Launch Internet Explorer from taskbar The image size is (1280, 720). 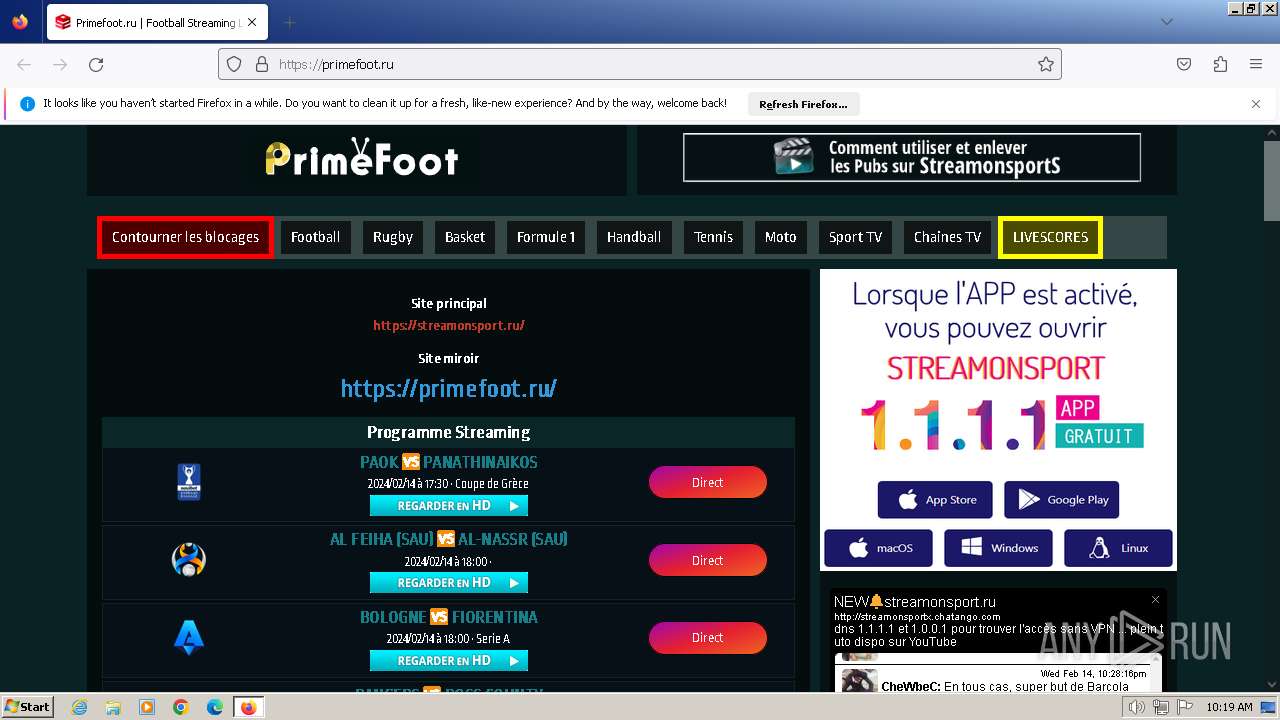pyautogui.click(x=79, y=707)
